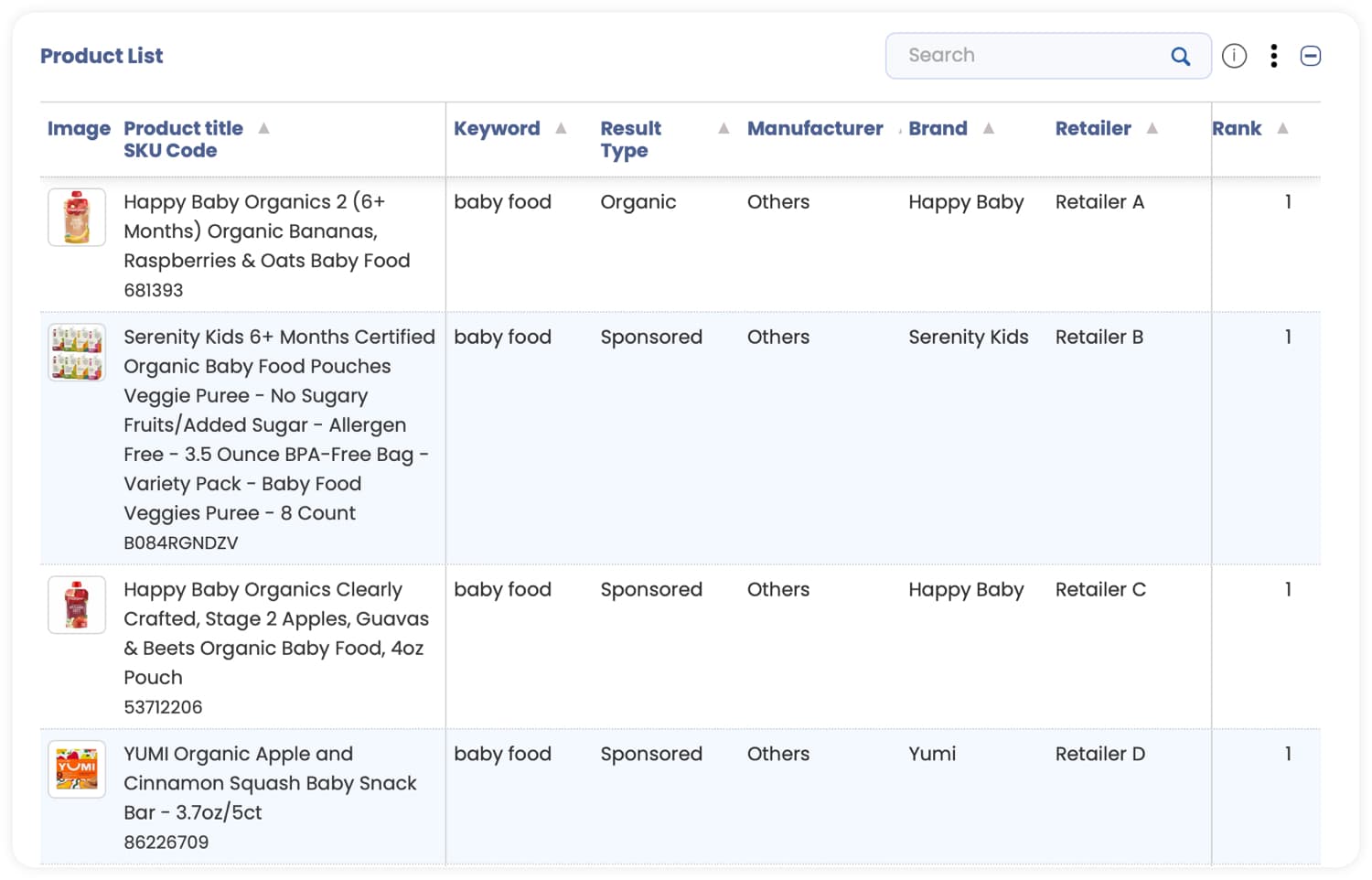Sort by Rank column arrow
The height and width of the screenshot is (880, 1372).
pos(1282,129)
